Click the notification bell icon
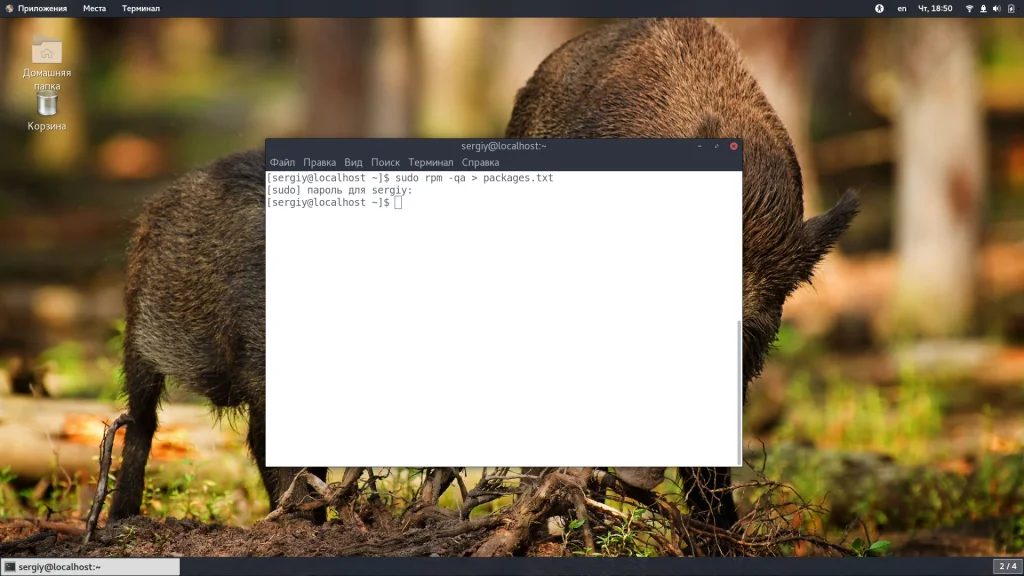The image size is (1024, 576). click(983, 8)
